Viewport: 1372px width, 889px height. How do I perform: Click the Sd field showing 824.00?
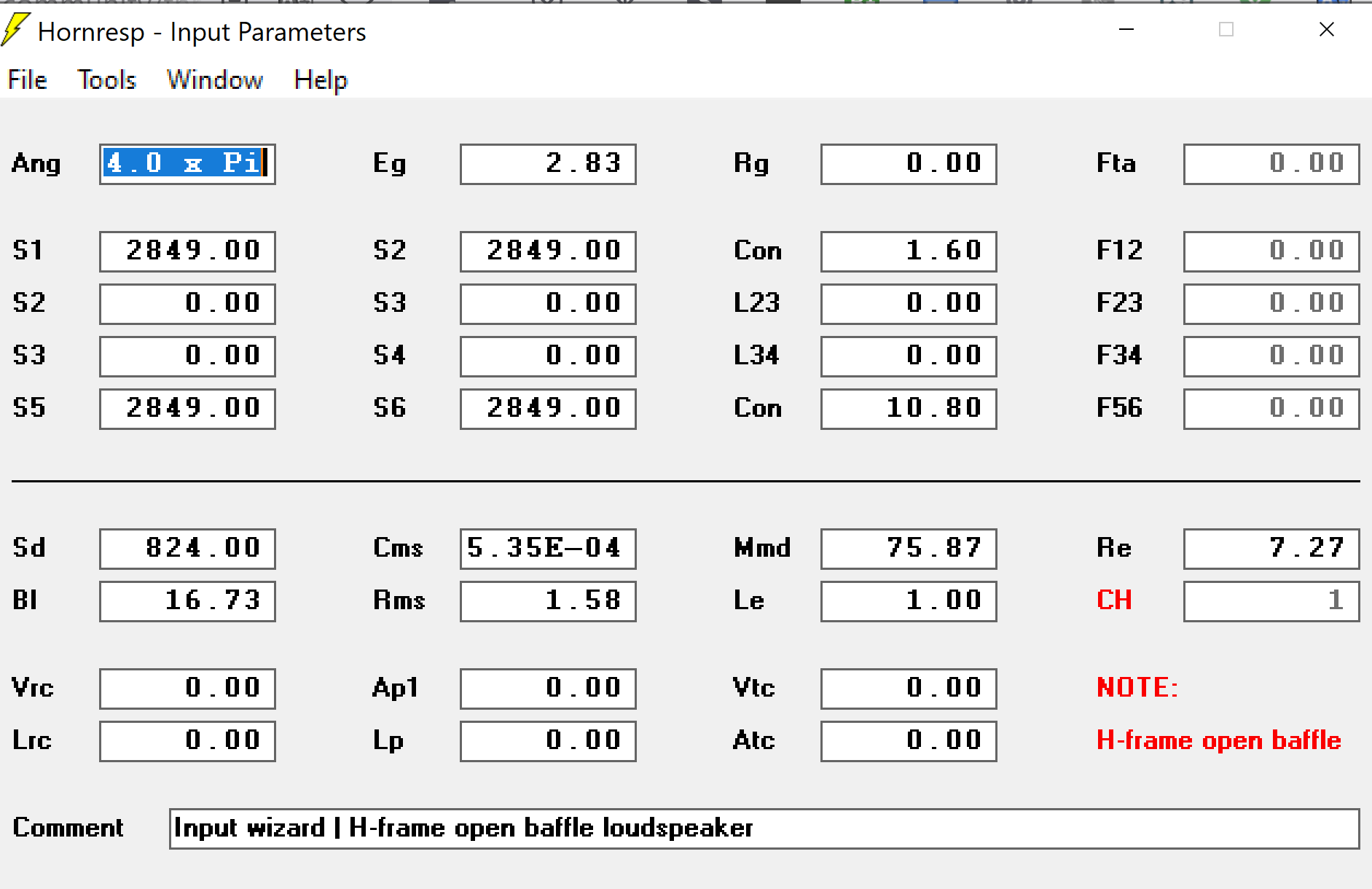187,549
